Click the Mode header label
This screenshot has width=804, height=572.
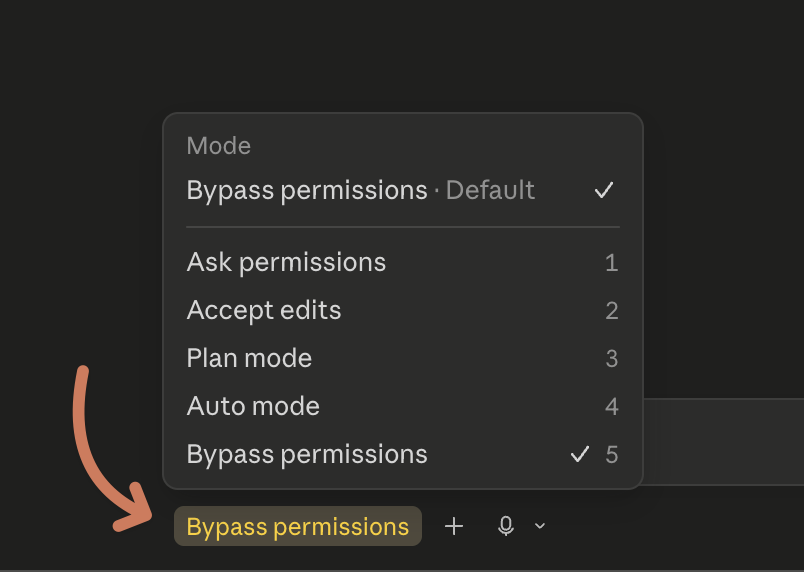tap(219, 146)
